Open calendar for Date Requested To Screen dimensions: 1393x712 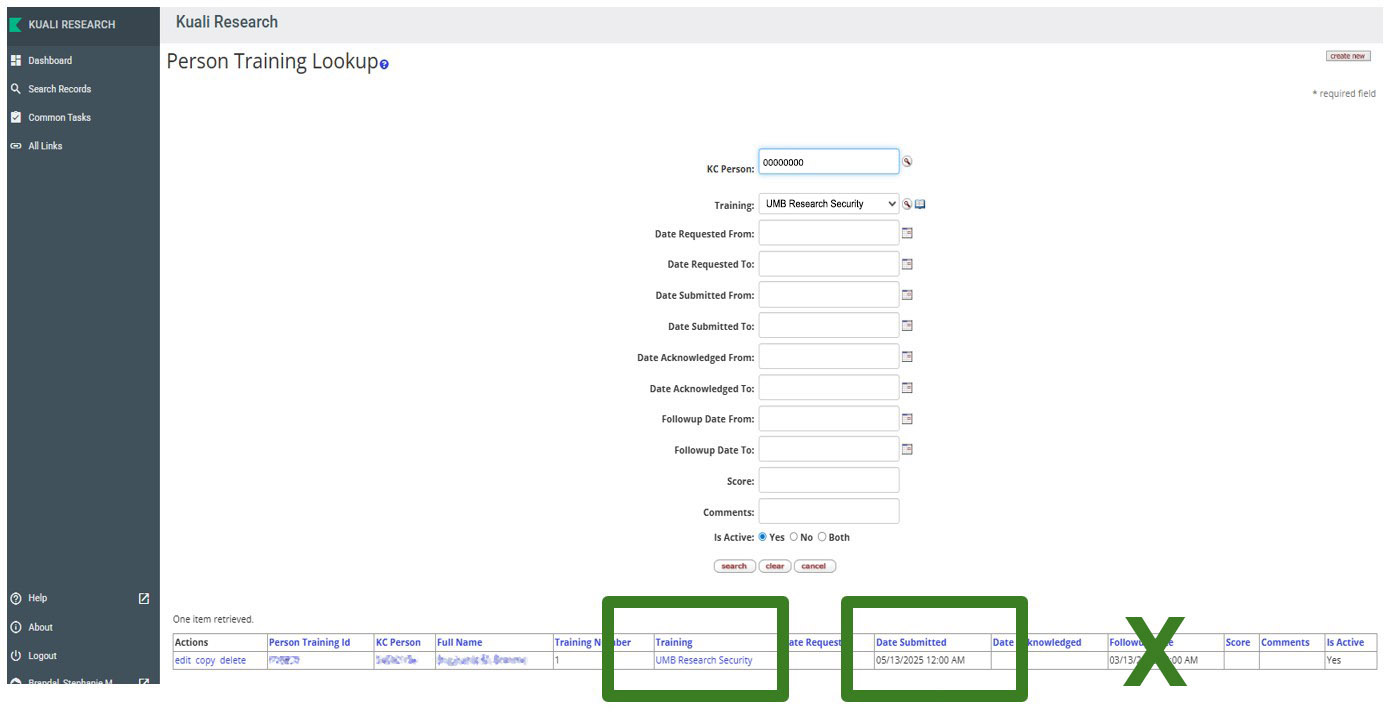click(908, 264)
